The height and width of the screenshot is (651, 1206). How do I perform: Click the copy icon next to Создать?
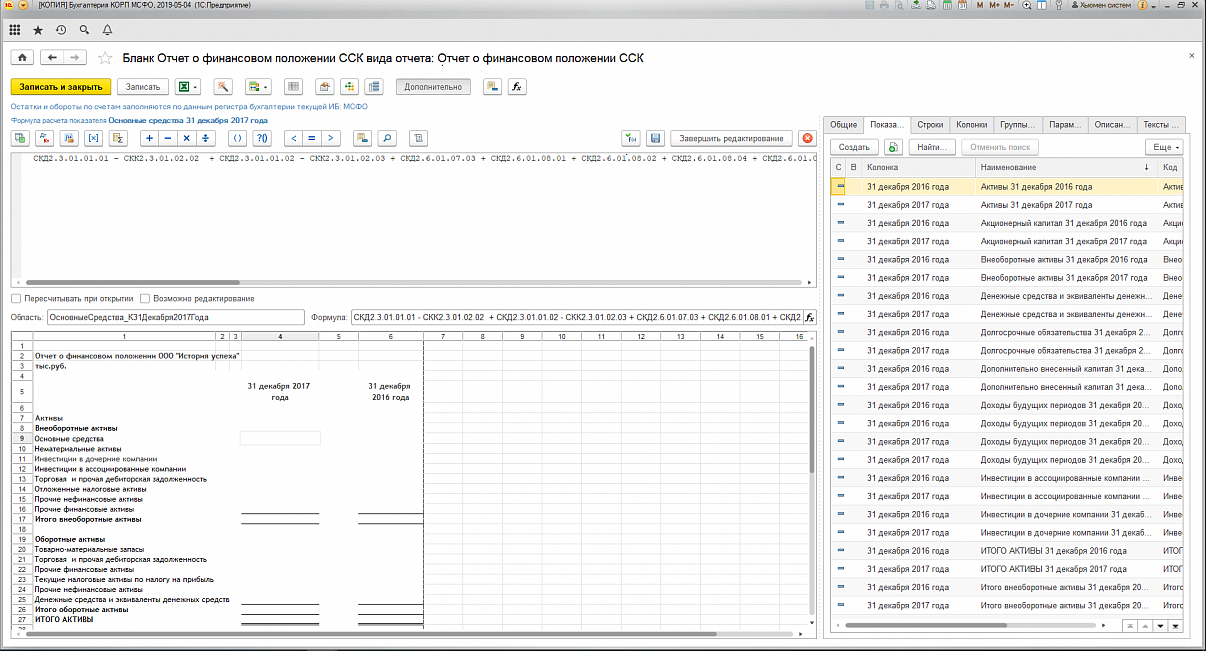tap(894, 147)
